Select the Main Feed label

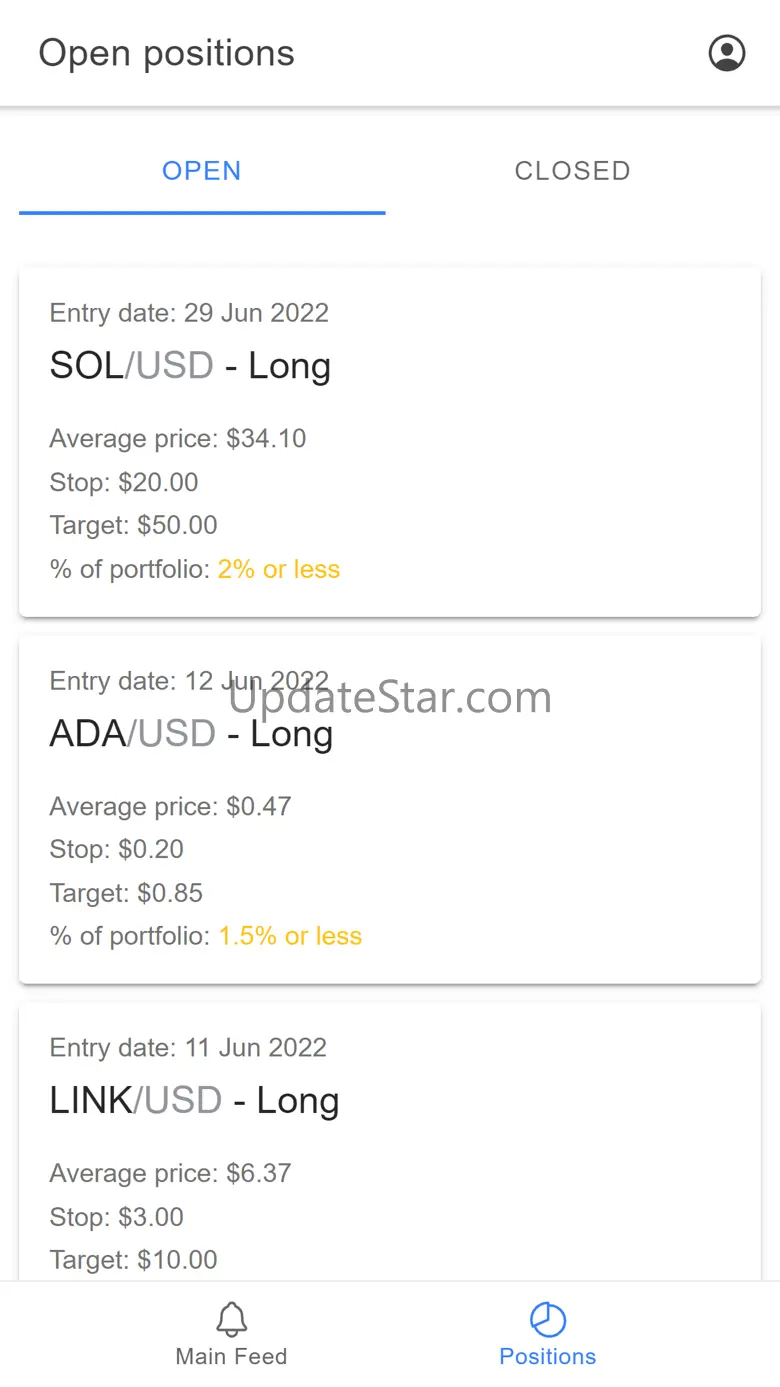232,1357
